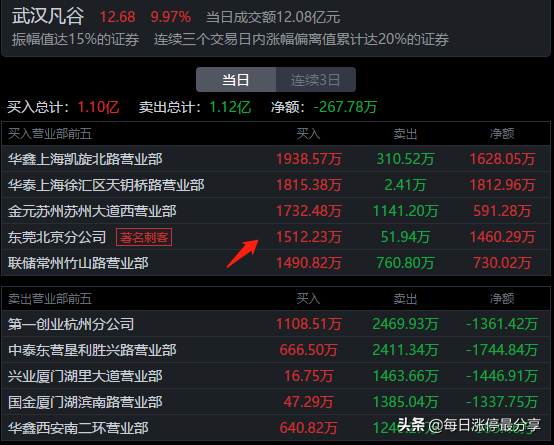
Task: Click the 2469.93万 sell amount
Action: [x=405, y=324]
